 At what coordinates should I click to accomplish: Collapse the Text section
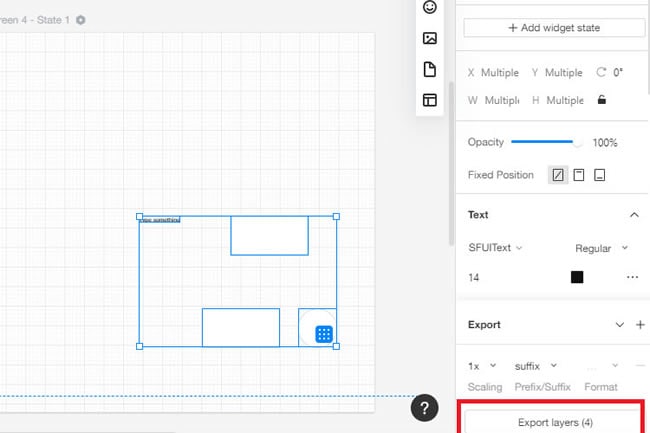(x=634, y=215)
